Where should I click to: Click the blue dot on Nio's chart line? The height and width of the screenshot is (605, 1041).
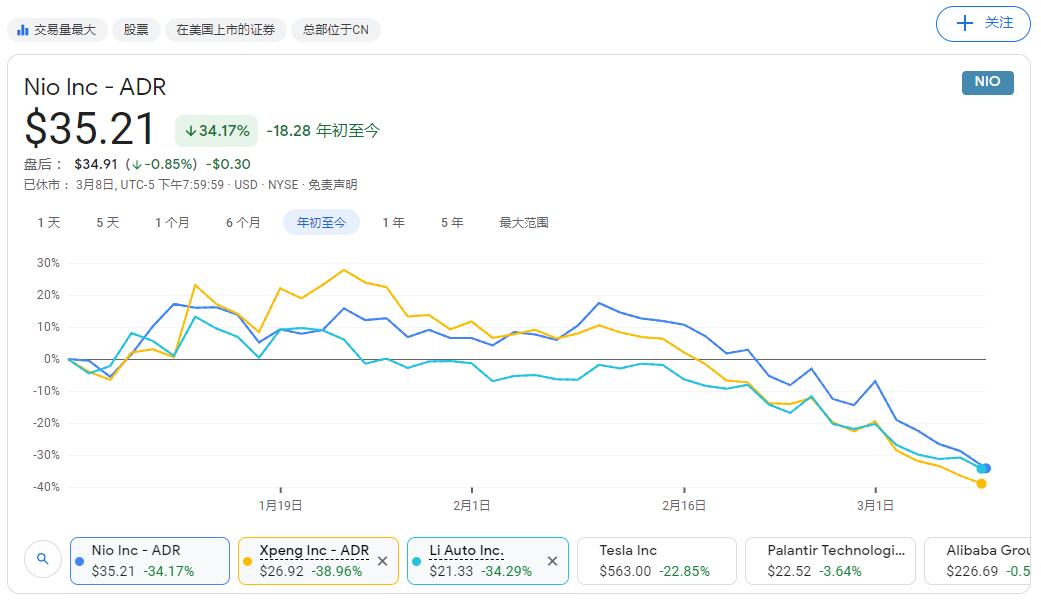[984, 467]
